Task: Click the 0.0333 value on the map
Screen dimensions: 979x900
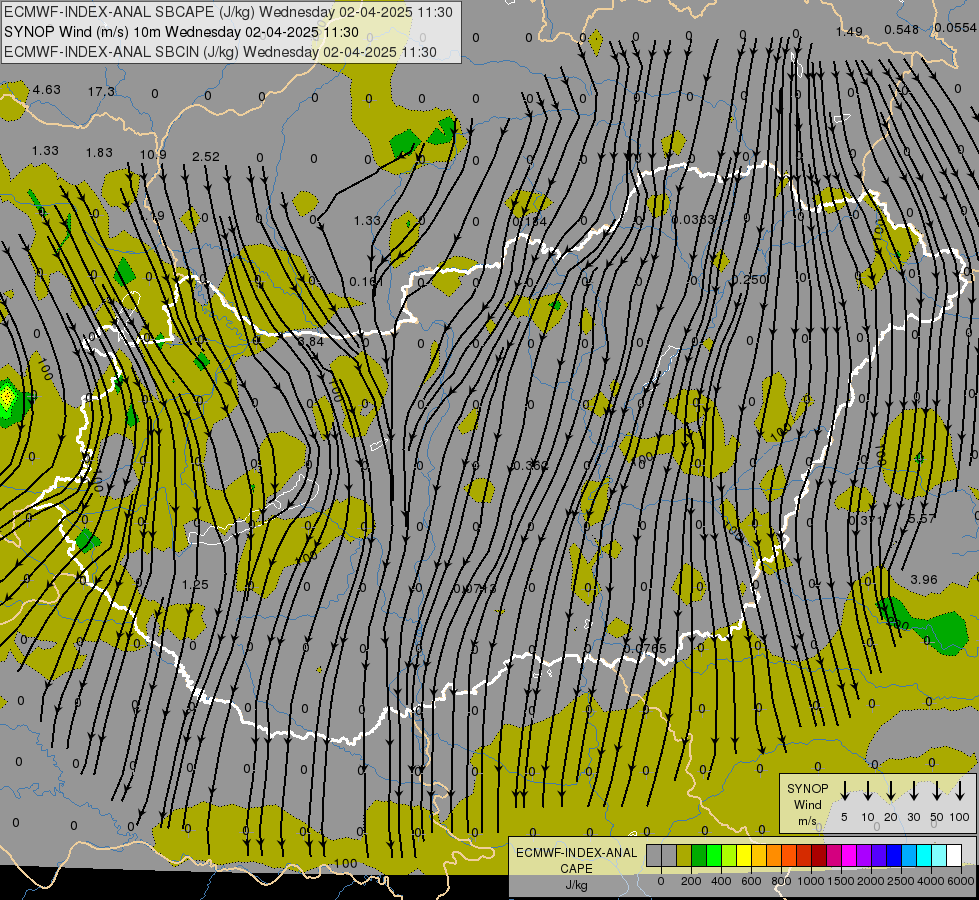Action: pos(693,219)
